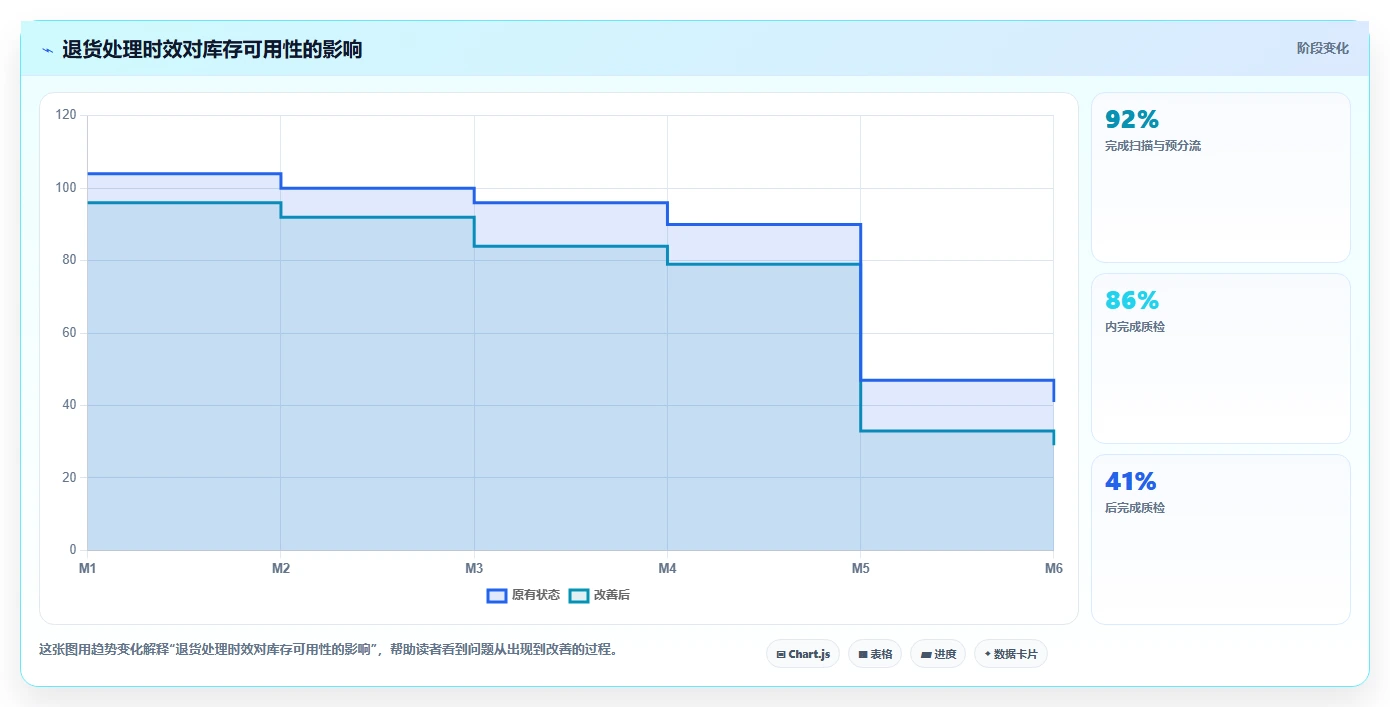1390x707 pixels.
Task: Click the 20 y-axis value
Action: pyautogui.click(x=69, y=478)
